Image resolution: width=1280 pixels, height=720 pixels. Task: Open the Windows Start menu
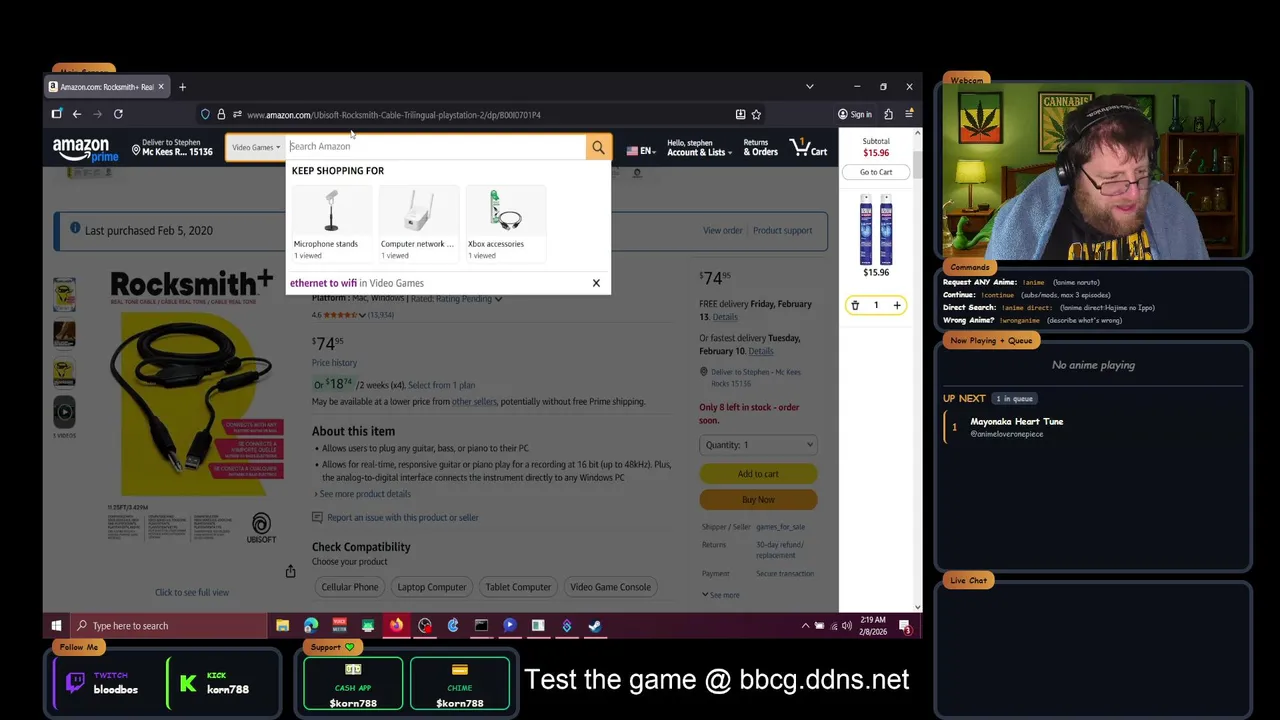56,626
